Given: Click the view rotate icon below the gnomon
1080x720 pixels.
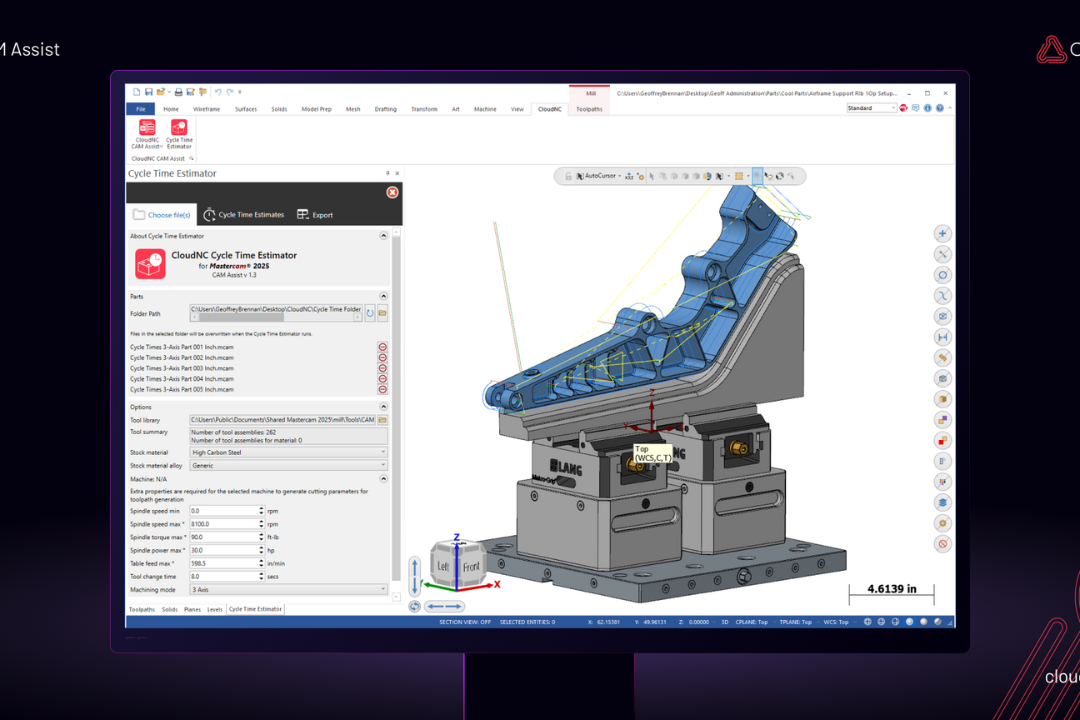Looking at the screenshot, I should [x=414, y=606].
